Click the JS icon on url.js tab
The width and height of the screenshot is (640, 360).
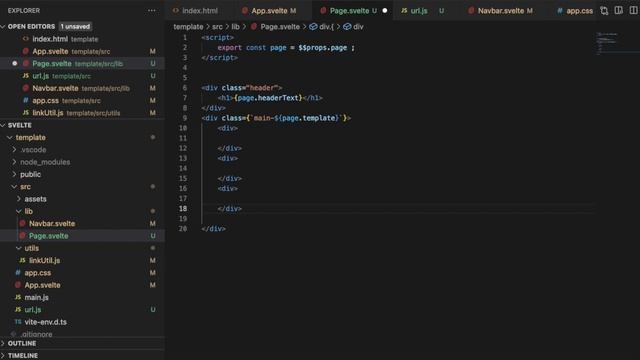click(404, 11)
